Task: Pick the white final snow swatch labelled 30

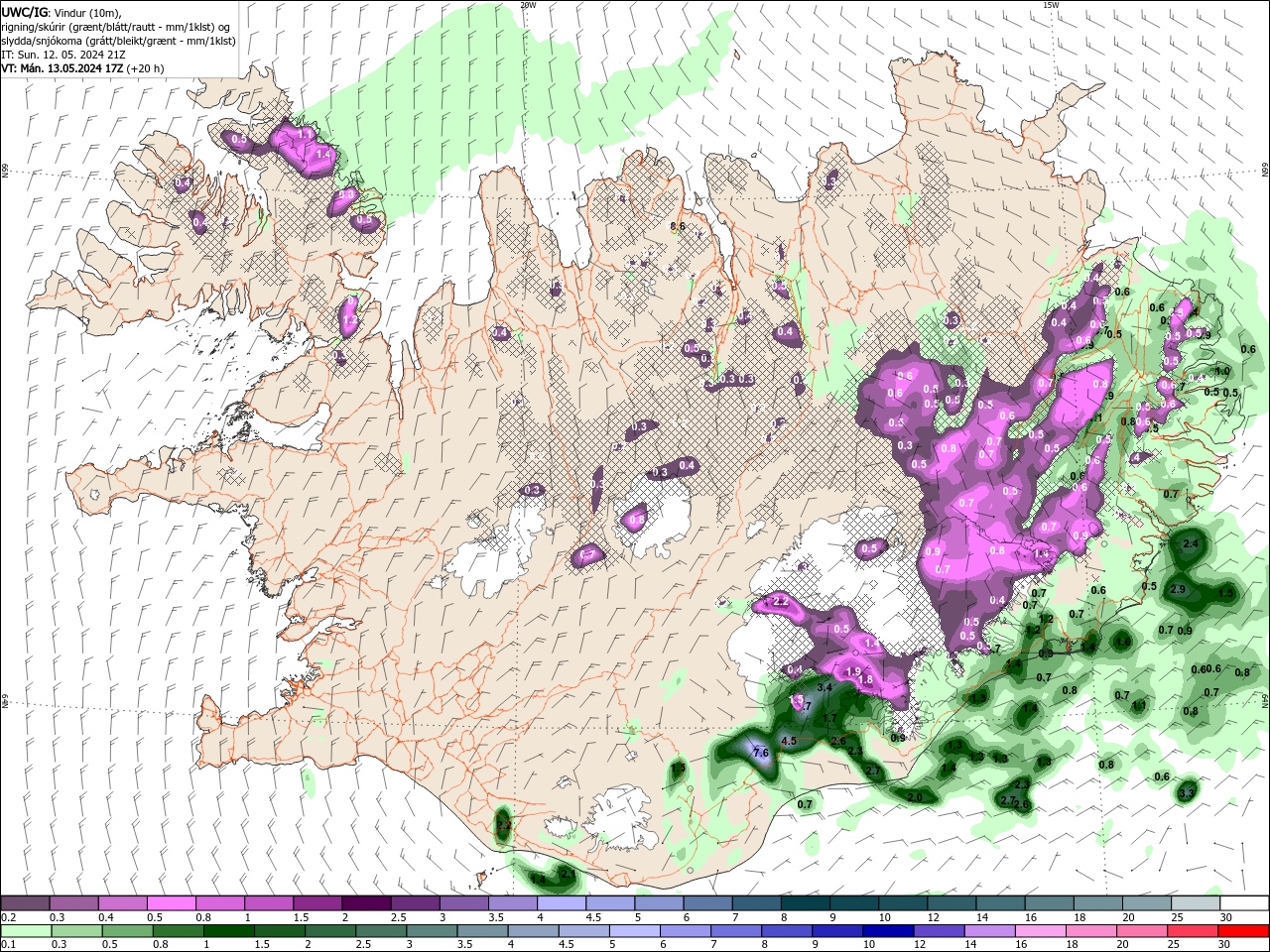Action: (x=1244, y=903)
